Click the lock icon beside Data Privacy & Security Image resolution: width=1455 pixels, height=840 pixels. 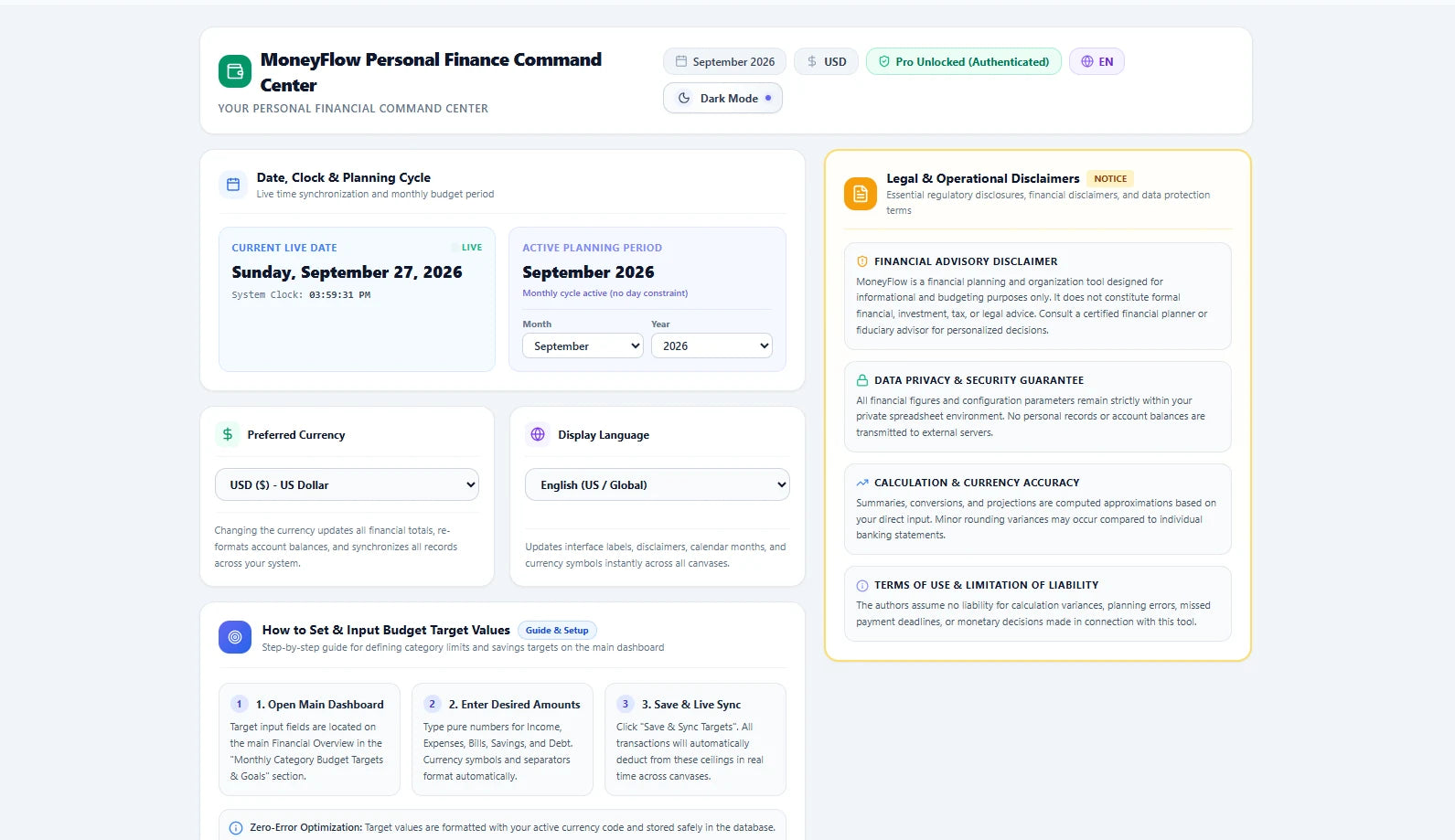862,380
